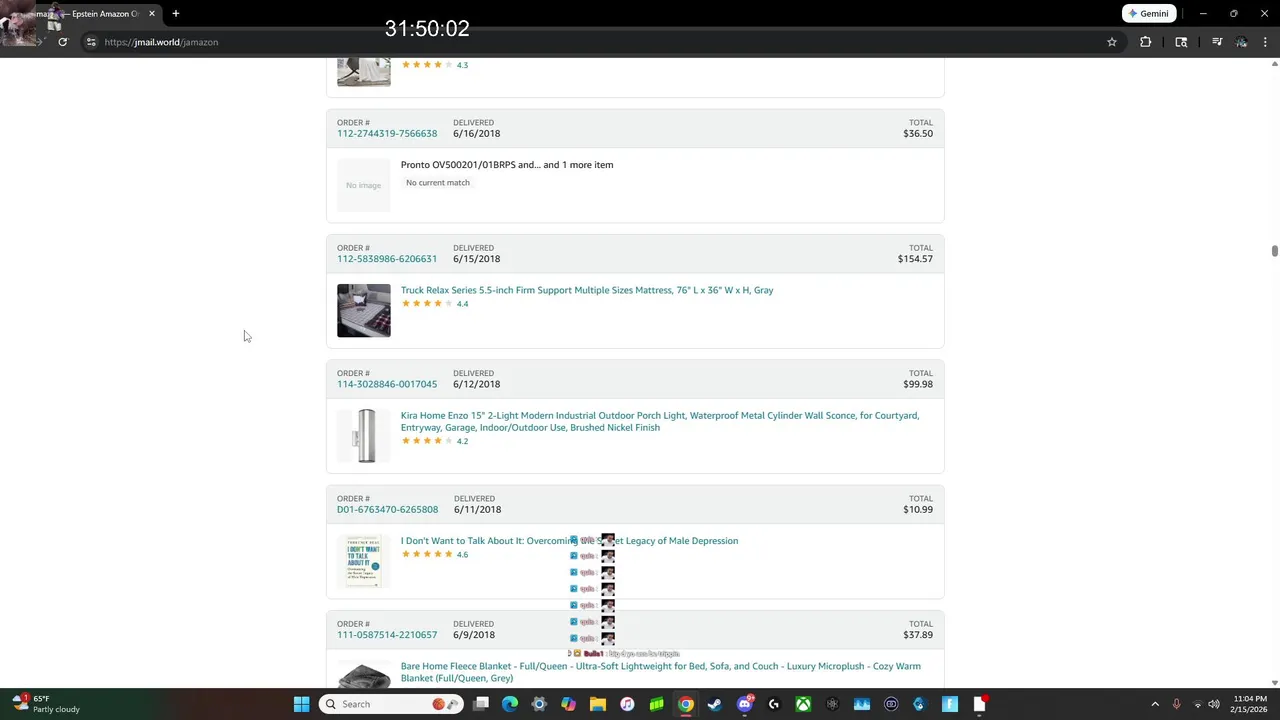The image size is (1280, 720).
Task: Click the microphone icon in the system tray
Action: pos(1177,704)
